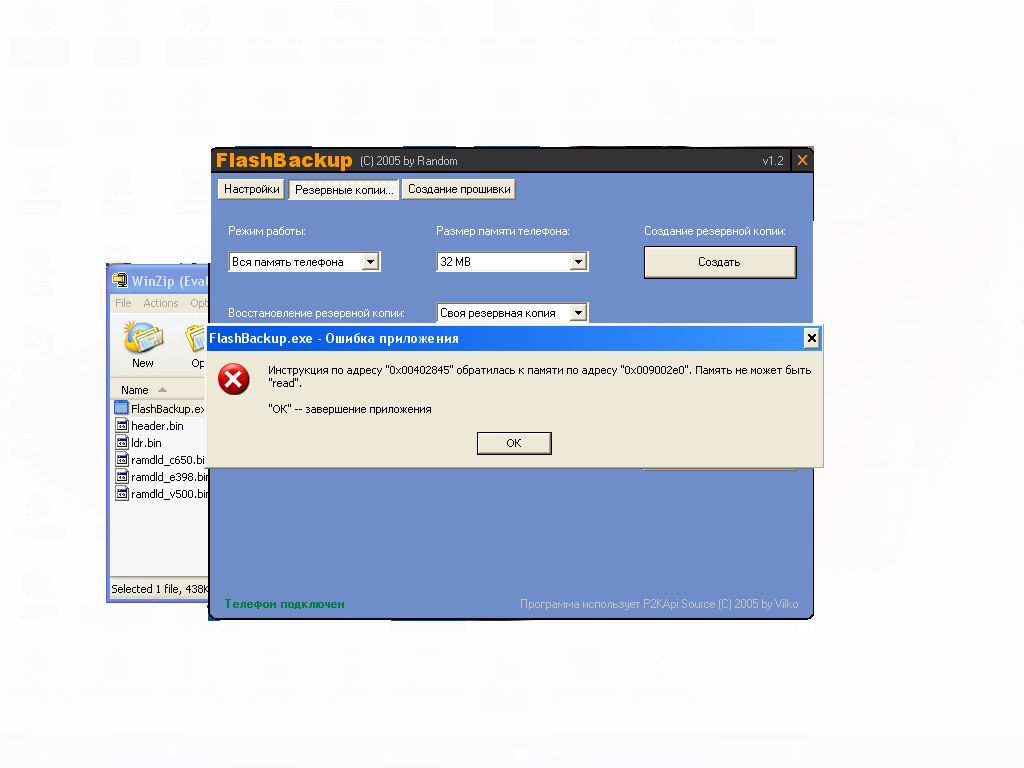1024x768 pixels.
Task: Open the Настройки tab in FlashBackup
Action: (x=251, y=189)
